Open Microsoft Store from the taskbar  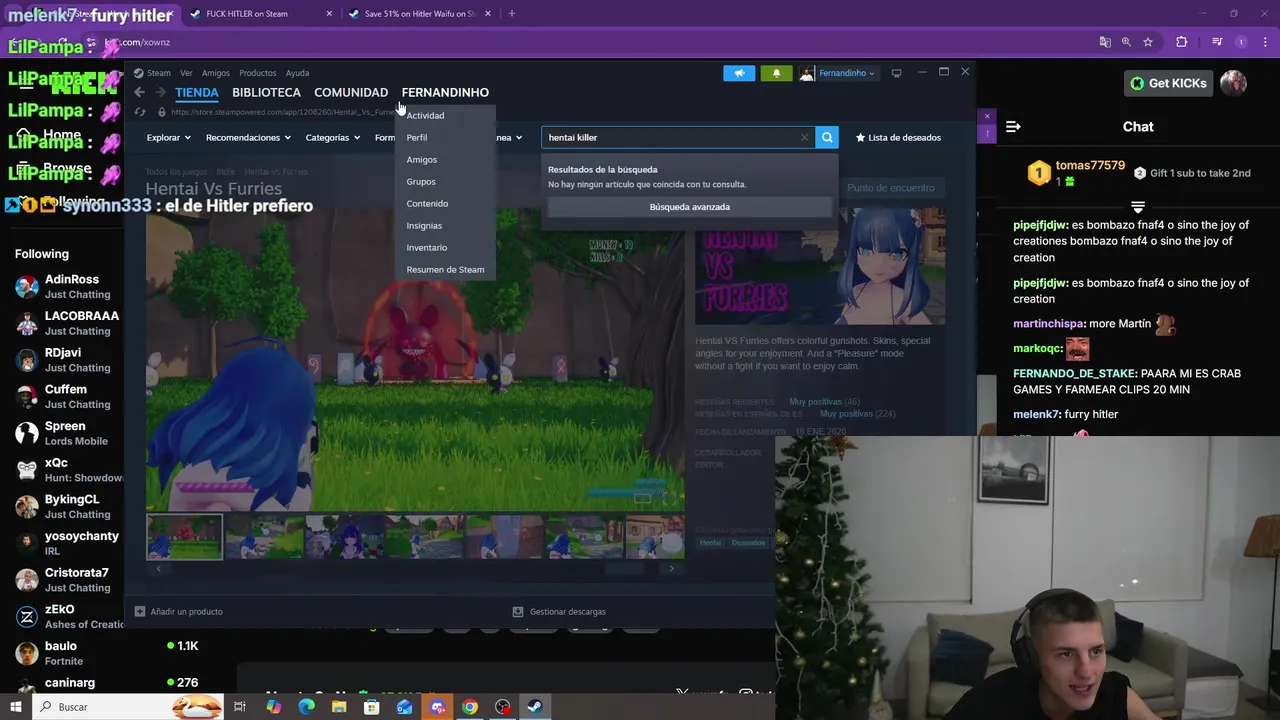click(x=372, y=707)
